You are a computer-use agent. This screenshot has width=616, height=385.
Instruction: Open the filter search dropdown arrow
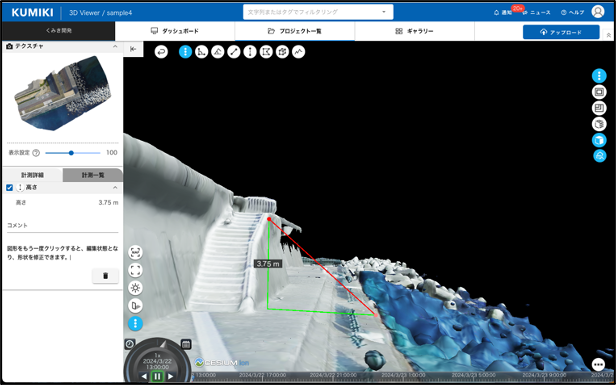(384, 12)
